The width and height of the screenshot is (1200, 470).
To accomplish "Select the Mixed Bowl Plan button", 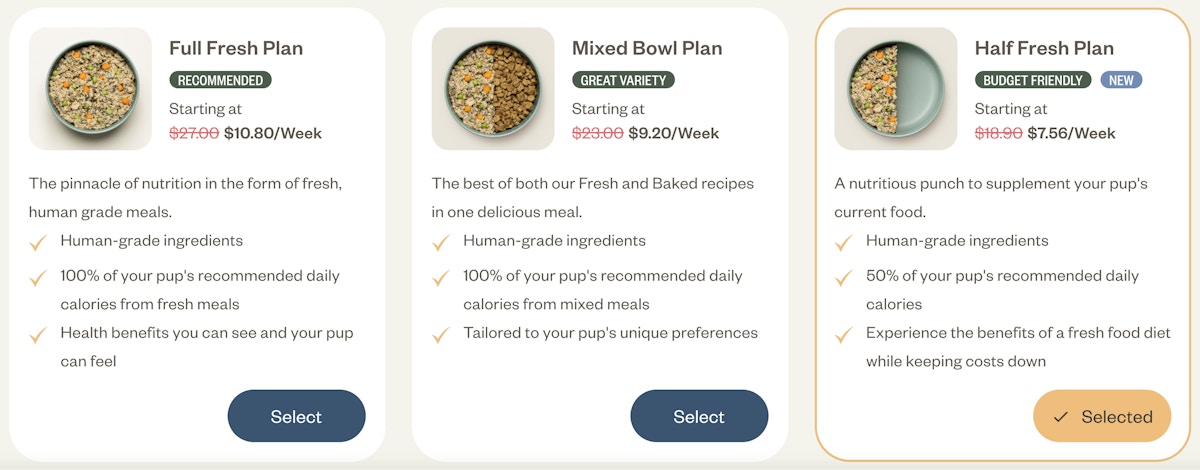I will click(x=699, y=416).
